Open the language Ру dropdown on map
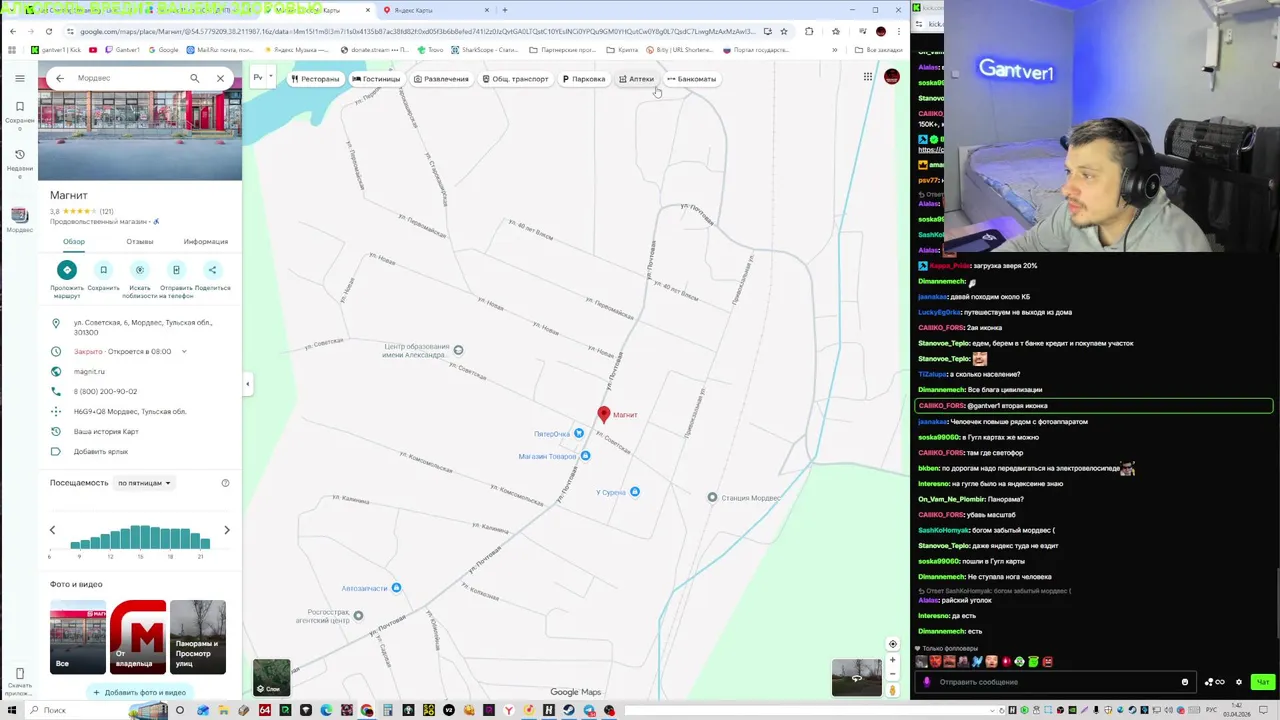 click(262, 78)
